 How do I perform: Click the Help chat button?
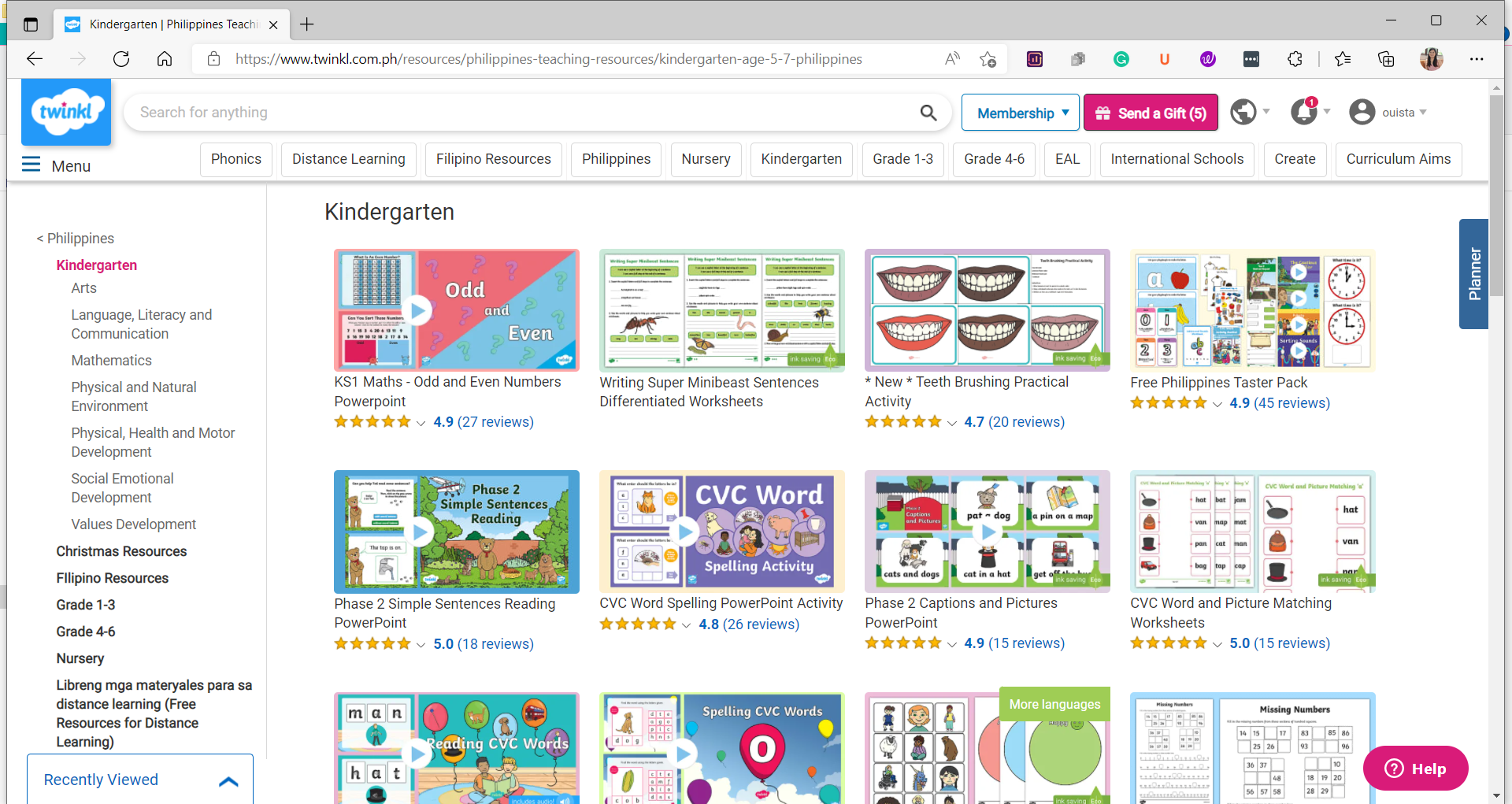click(1415, 769)
